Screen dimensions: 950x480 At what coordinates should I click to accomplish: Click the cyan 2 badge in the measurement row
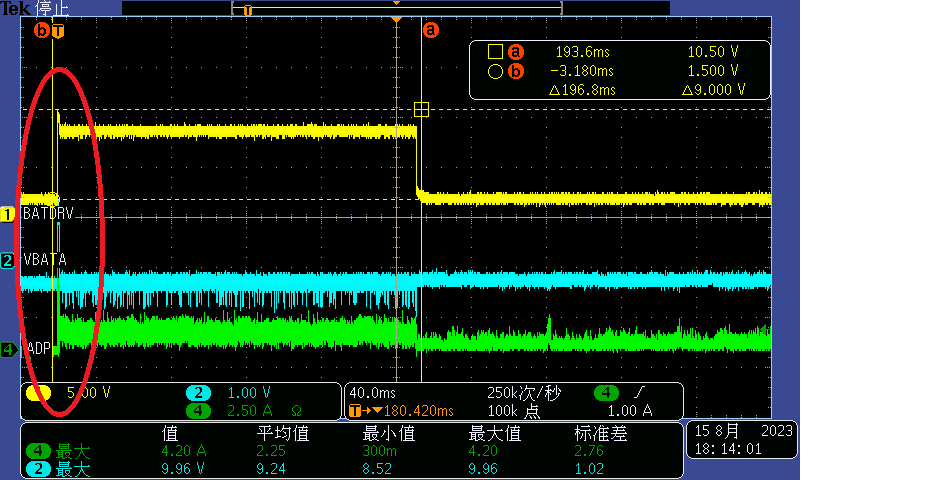click(38, 468)
